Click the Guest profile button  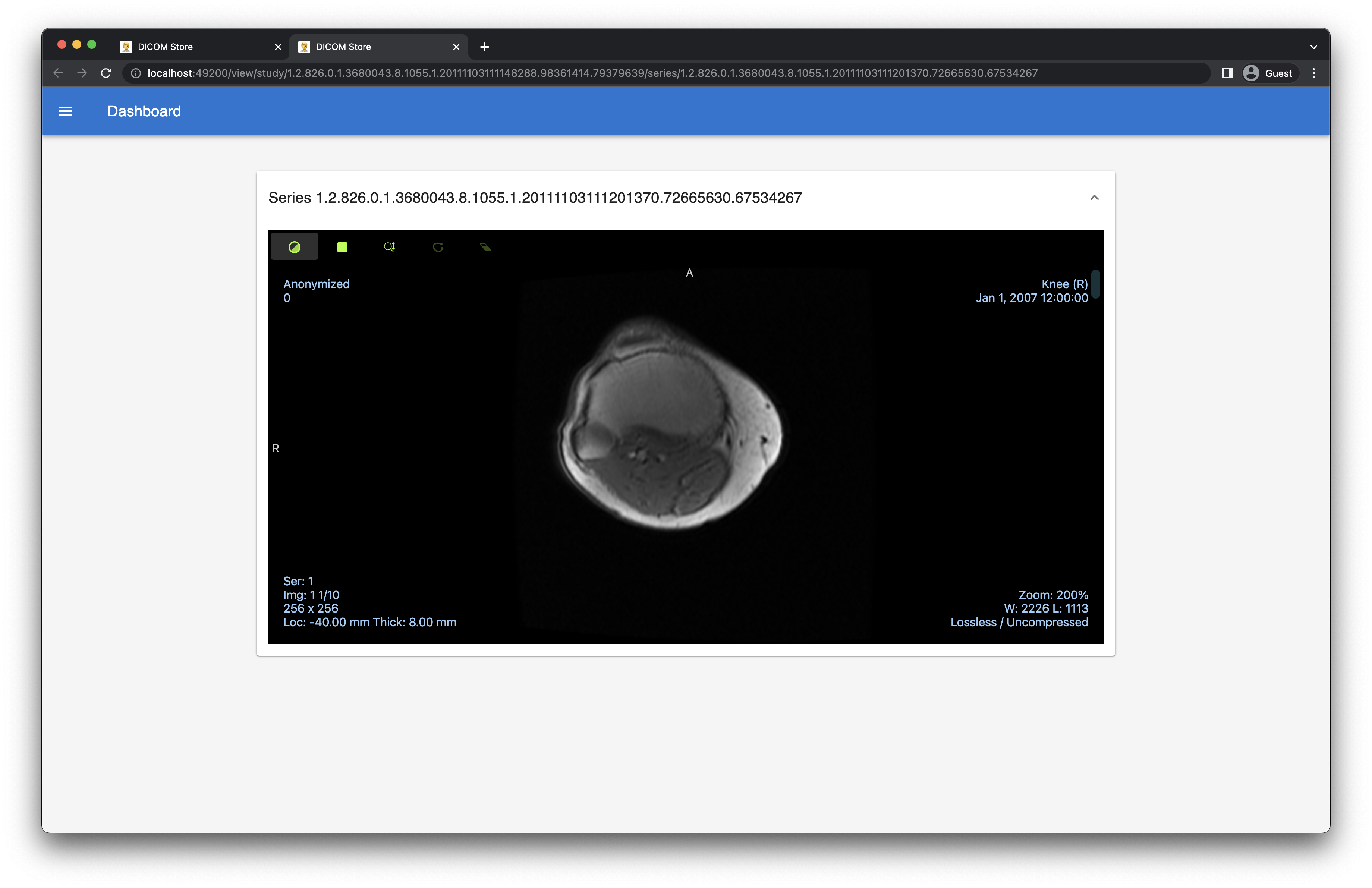pos(1268,73)
